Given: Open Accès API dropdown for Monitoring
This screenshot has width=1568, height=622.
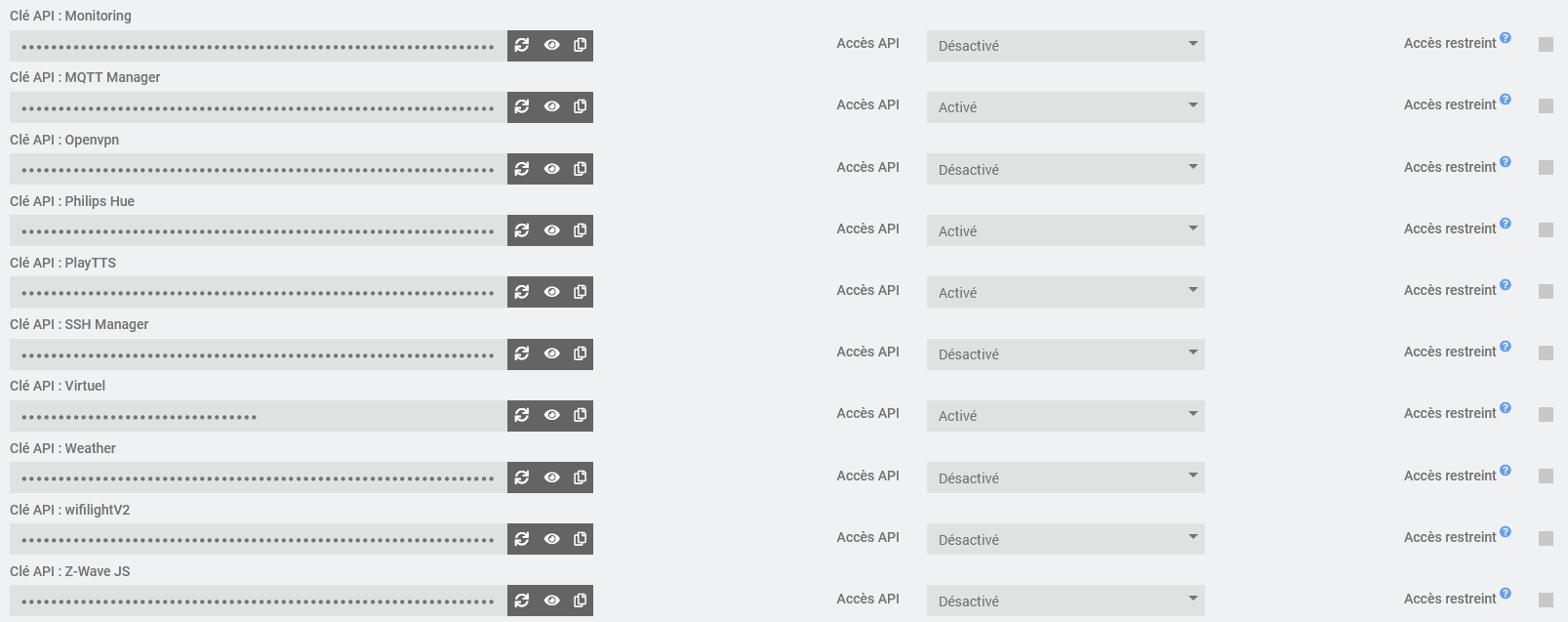Looking at the screenshot, I should (1065, 46).
